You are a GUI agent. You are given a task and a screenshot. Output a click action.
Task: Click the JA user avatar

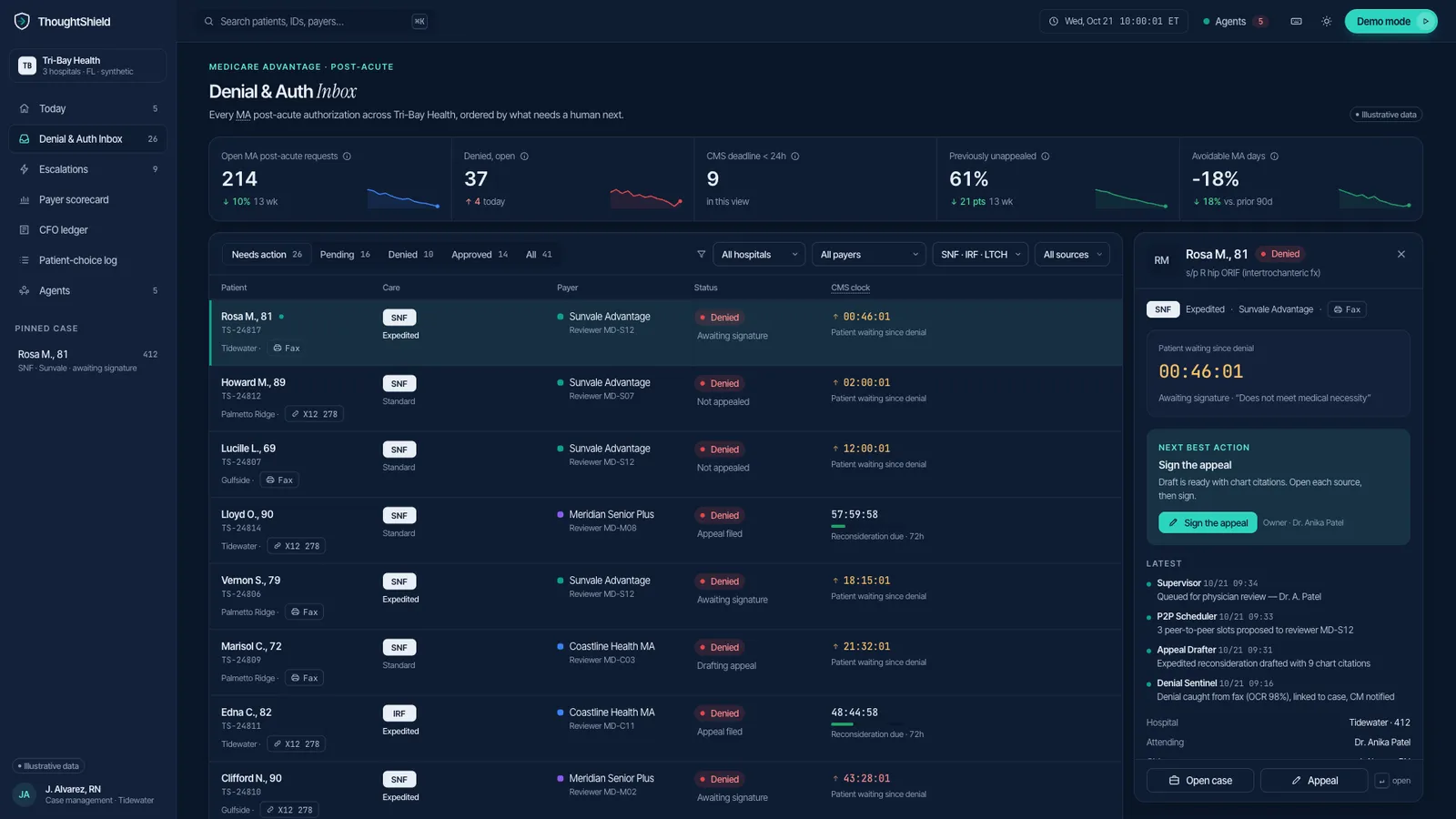click(x=25, y=794)
